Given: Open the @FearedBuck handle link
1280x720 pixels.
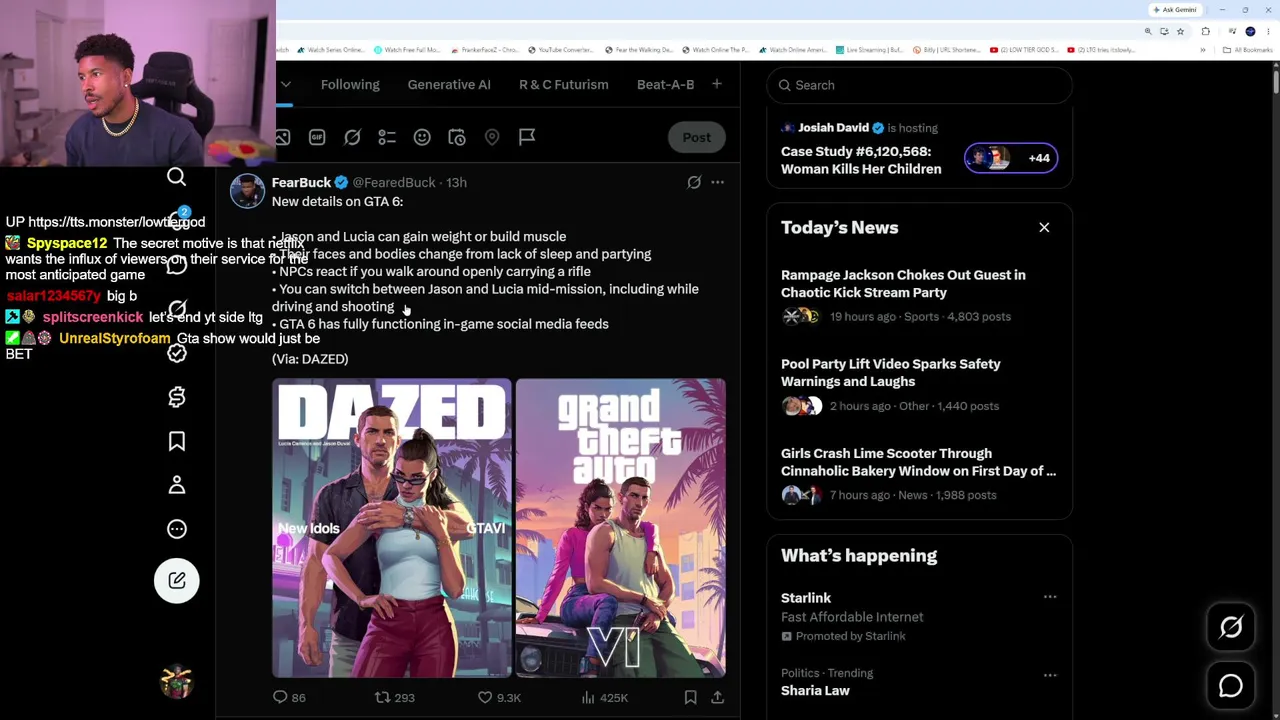Looking at the screenshot, I should (394, 182).
